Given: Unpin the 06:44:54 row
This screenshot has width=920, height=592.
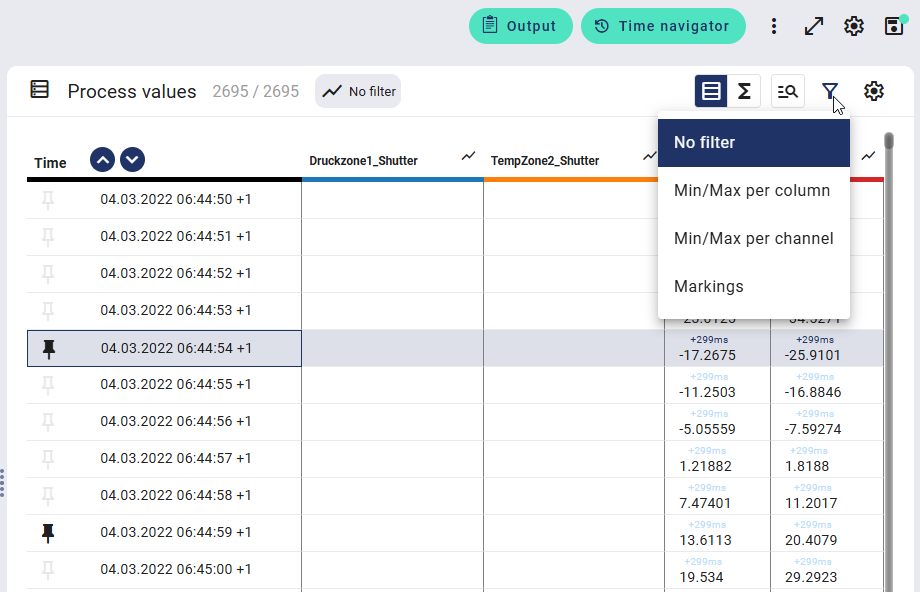Looking at the screenshot, I should pyautogui.click(x=48, y=348).
